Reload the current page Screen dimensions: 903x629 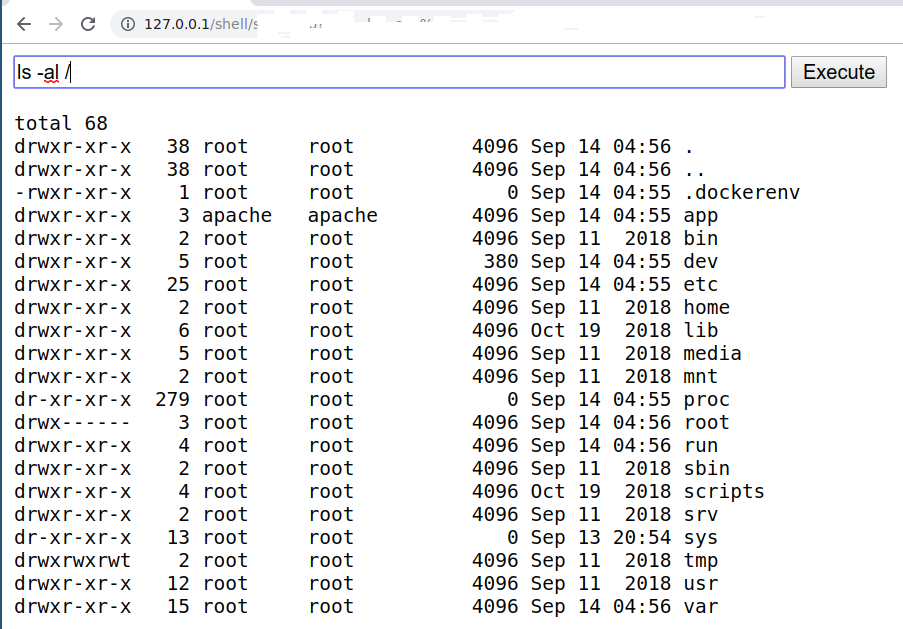(88, 24)
